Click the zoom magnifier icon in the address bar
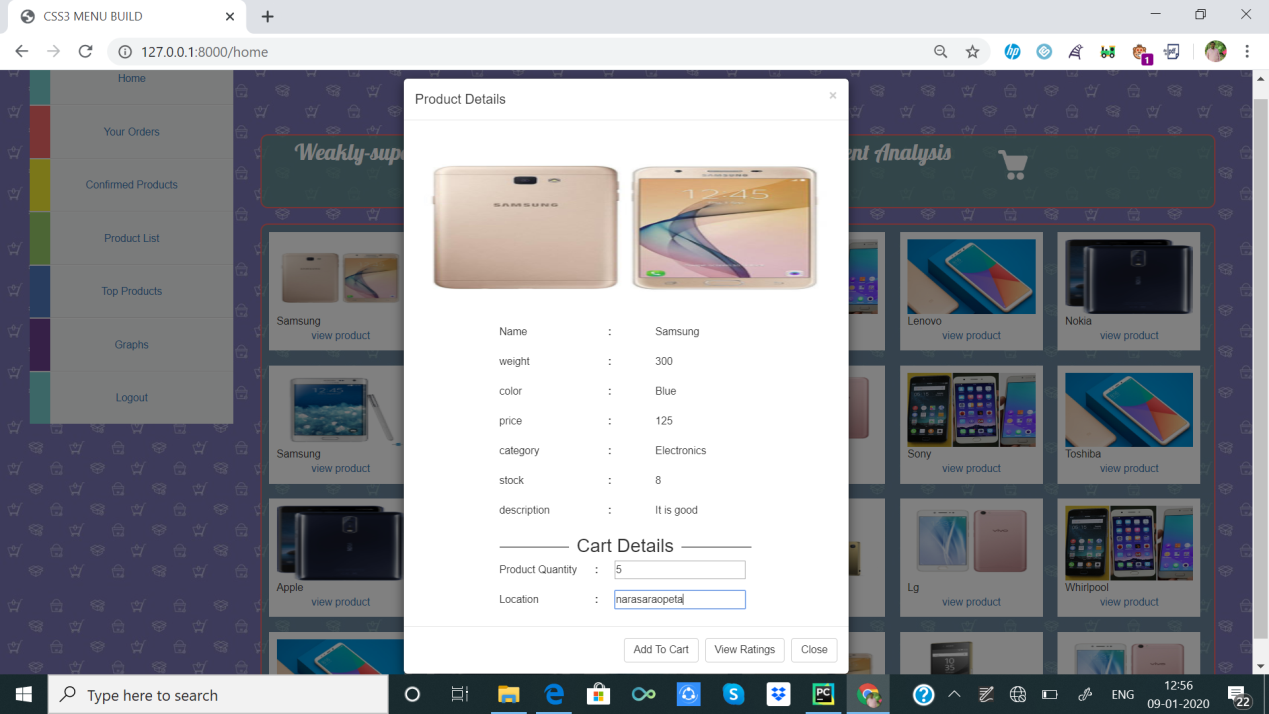 pos(940,51)
